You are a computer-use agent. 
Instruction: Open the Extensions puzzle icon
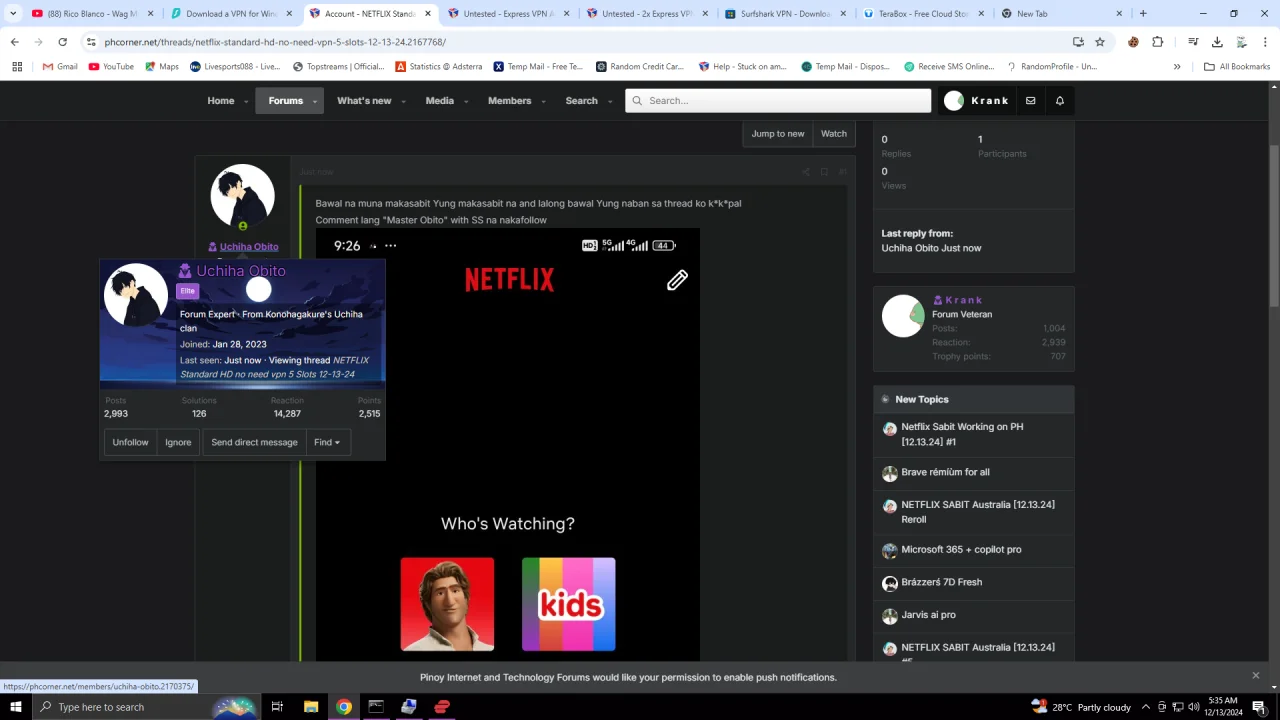[1157, 42]
